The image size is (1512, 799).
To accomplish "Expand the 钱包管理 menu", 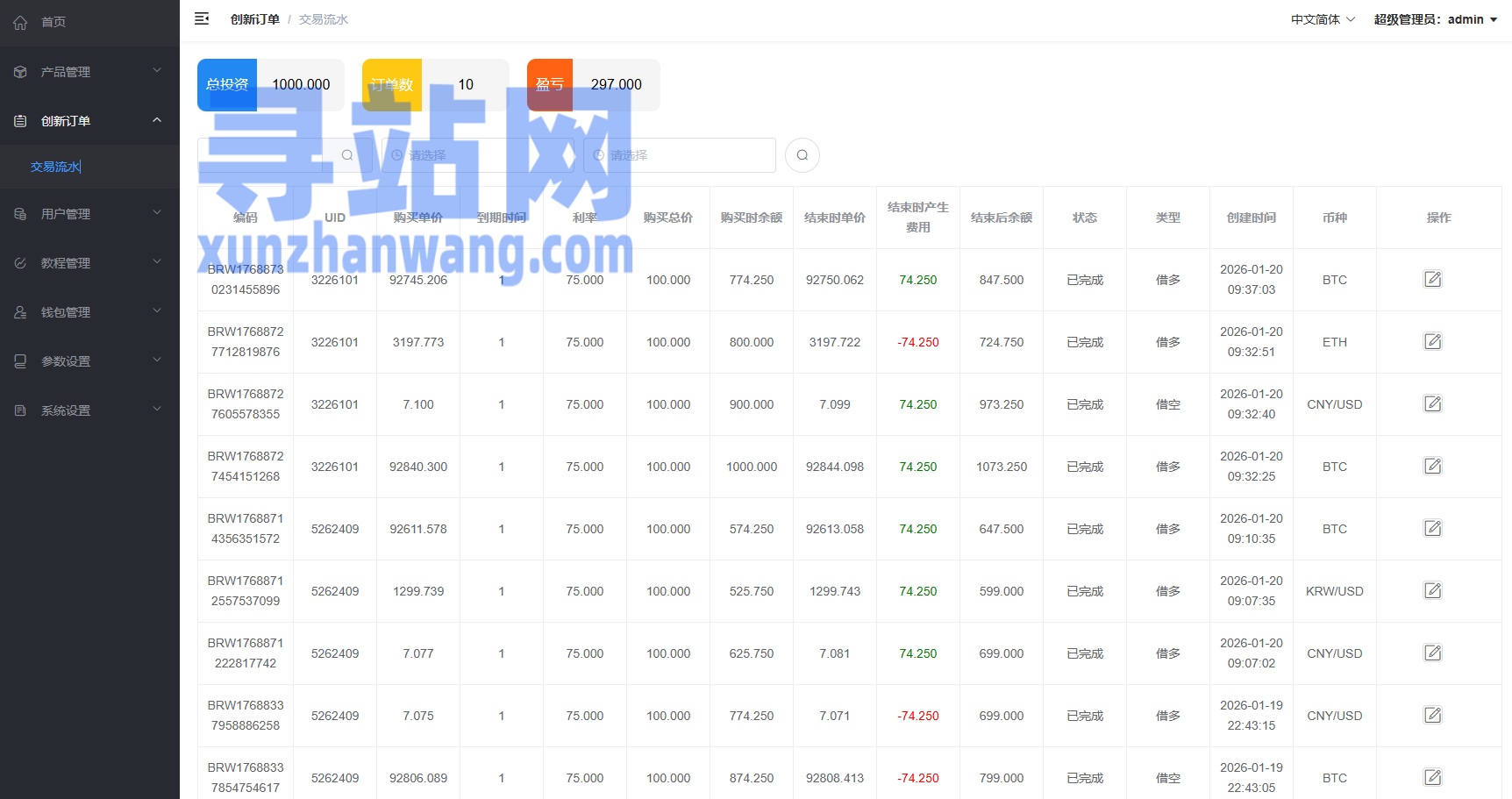I will 89,312.
